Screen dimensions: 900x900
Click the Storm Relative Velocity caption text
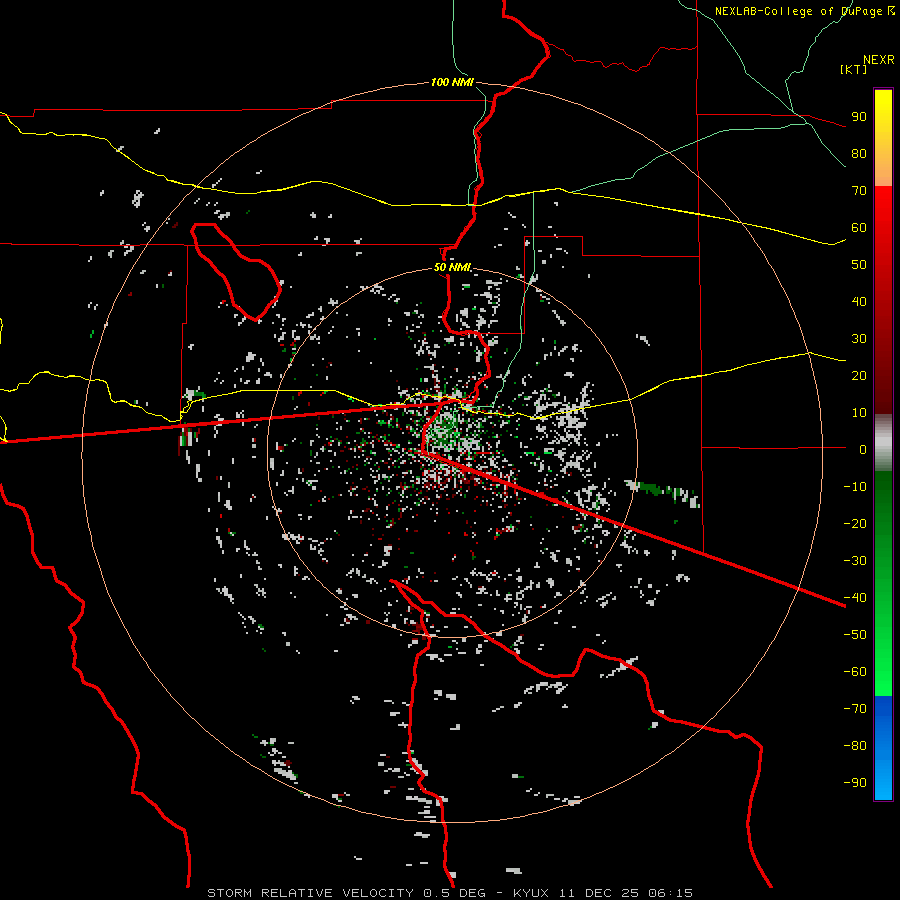click(x=450, y=893)
